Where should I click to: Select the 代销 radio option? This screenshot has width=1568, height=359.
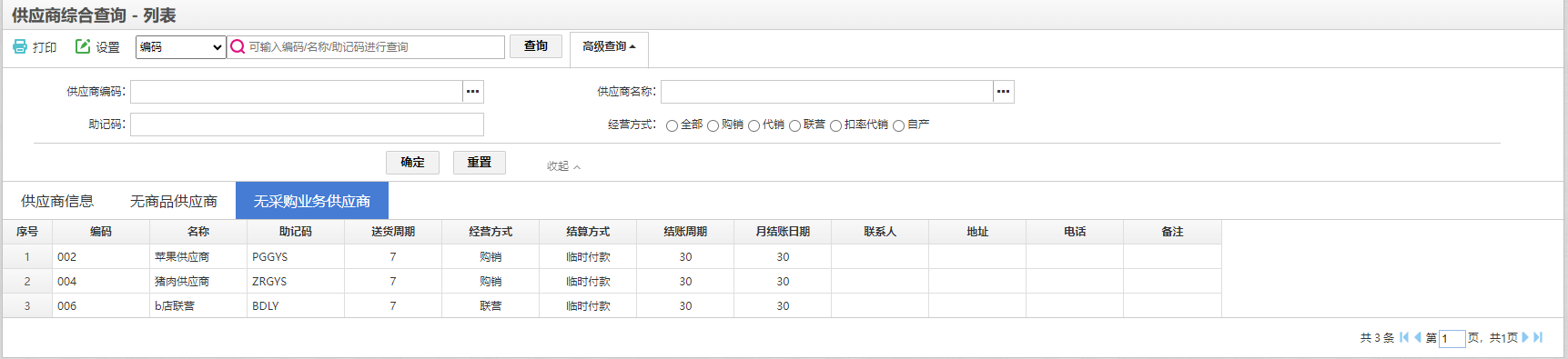[754, 125]
